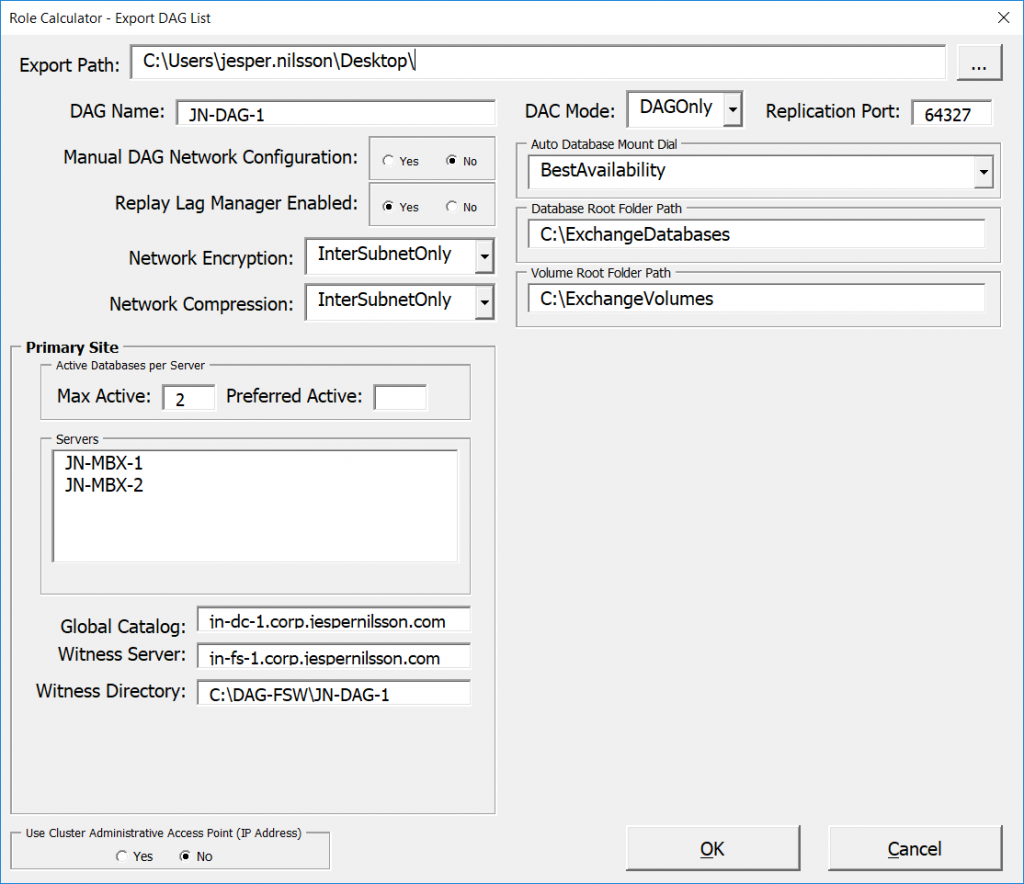The width and height of the screenshot is (1024, 884).
Task: Click the Preferred Active field
Action: [x=399, y=397]
